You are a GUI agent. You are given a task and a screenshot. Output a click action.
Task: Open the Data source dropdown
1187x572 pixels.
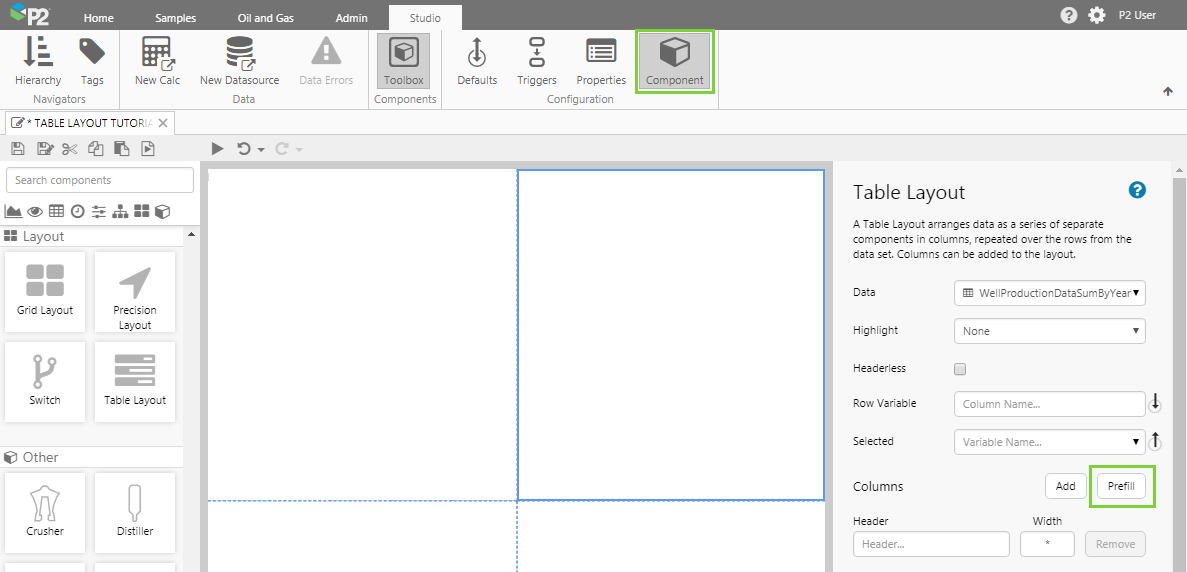(x=1049, y=293)
